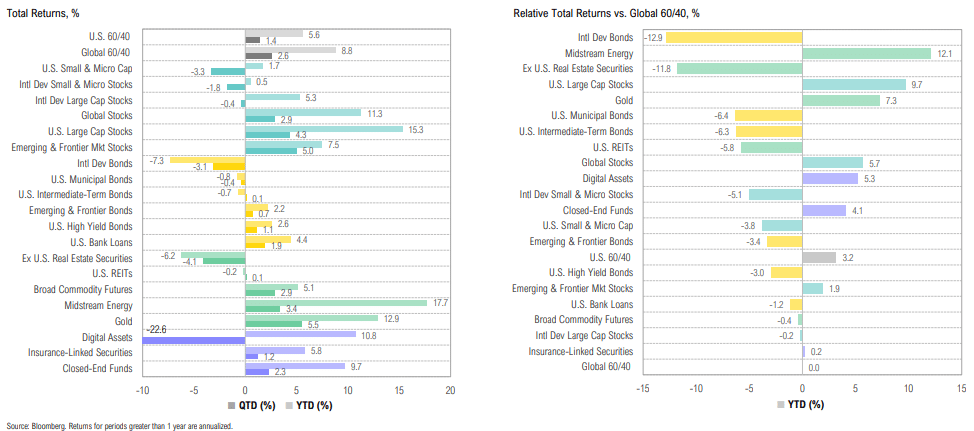
Task: Click the Global 60/40 8.8 YTD bar
Action: pyautogui.click(x=291, y=50)
